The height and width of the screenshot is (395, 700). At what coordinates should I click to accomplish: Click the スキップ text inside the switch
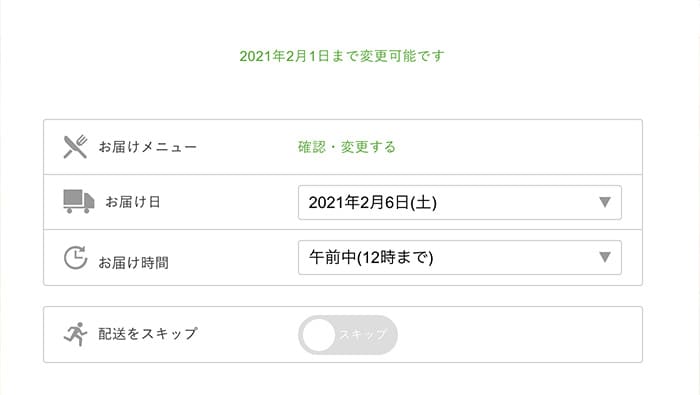click(362, 335)
